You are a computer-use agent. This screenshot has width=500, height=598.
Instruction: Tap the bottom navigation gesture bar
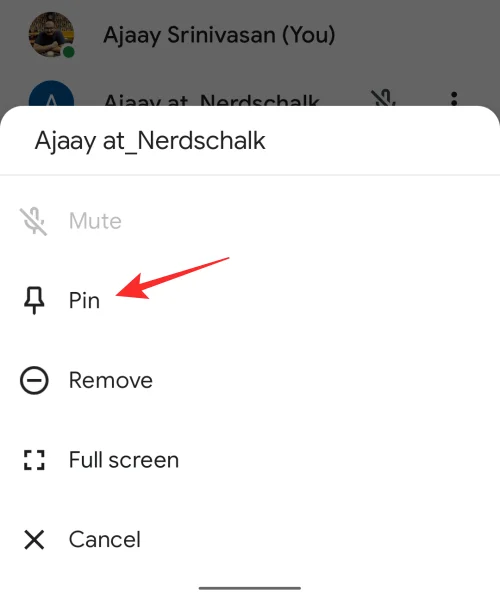(250, 588)
